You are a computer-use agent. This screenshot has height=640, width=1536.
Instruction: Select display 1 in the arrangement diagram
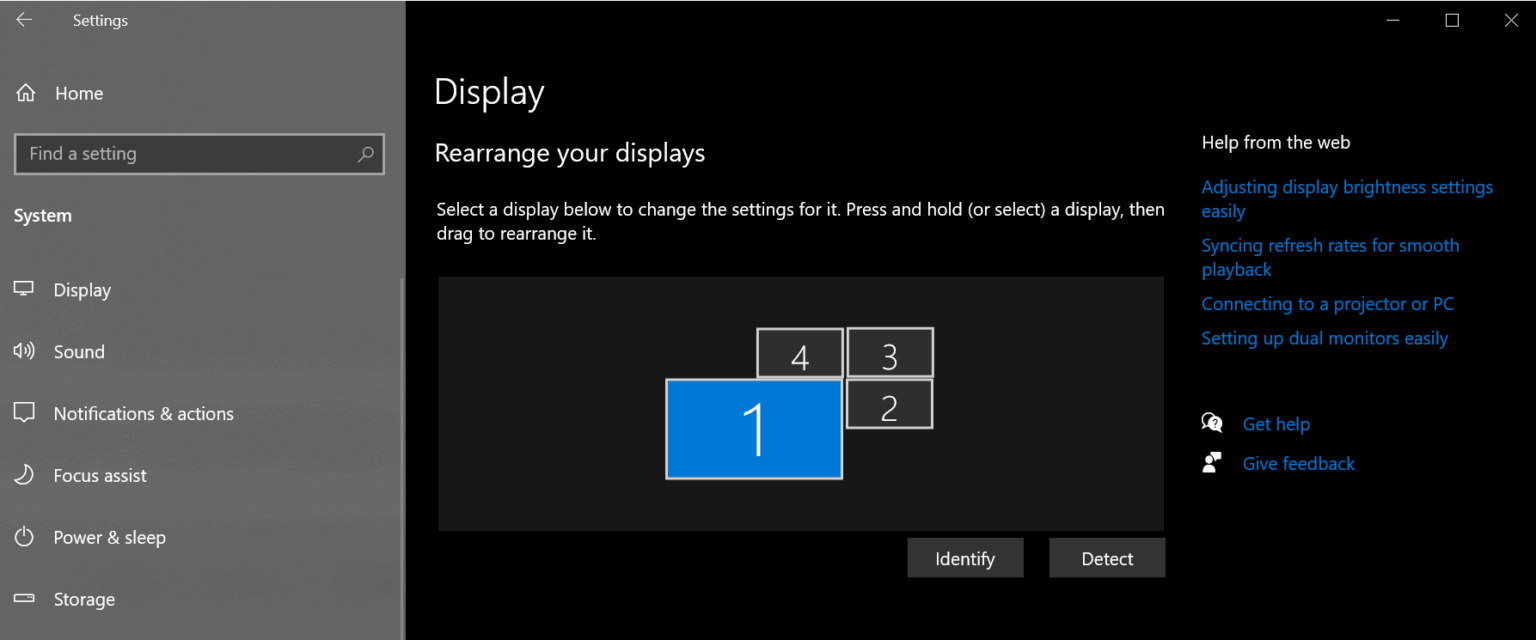click(x=754, y=429)
